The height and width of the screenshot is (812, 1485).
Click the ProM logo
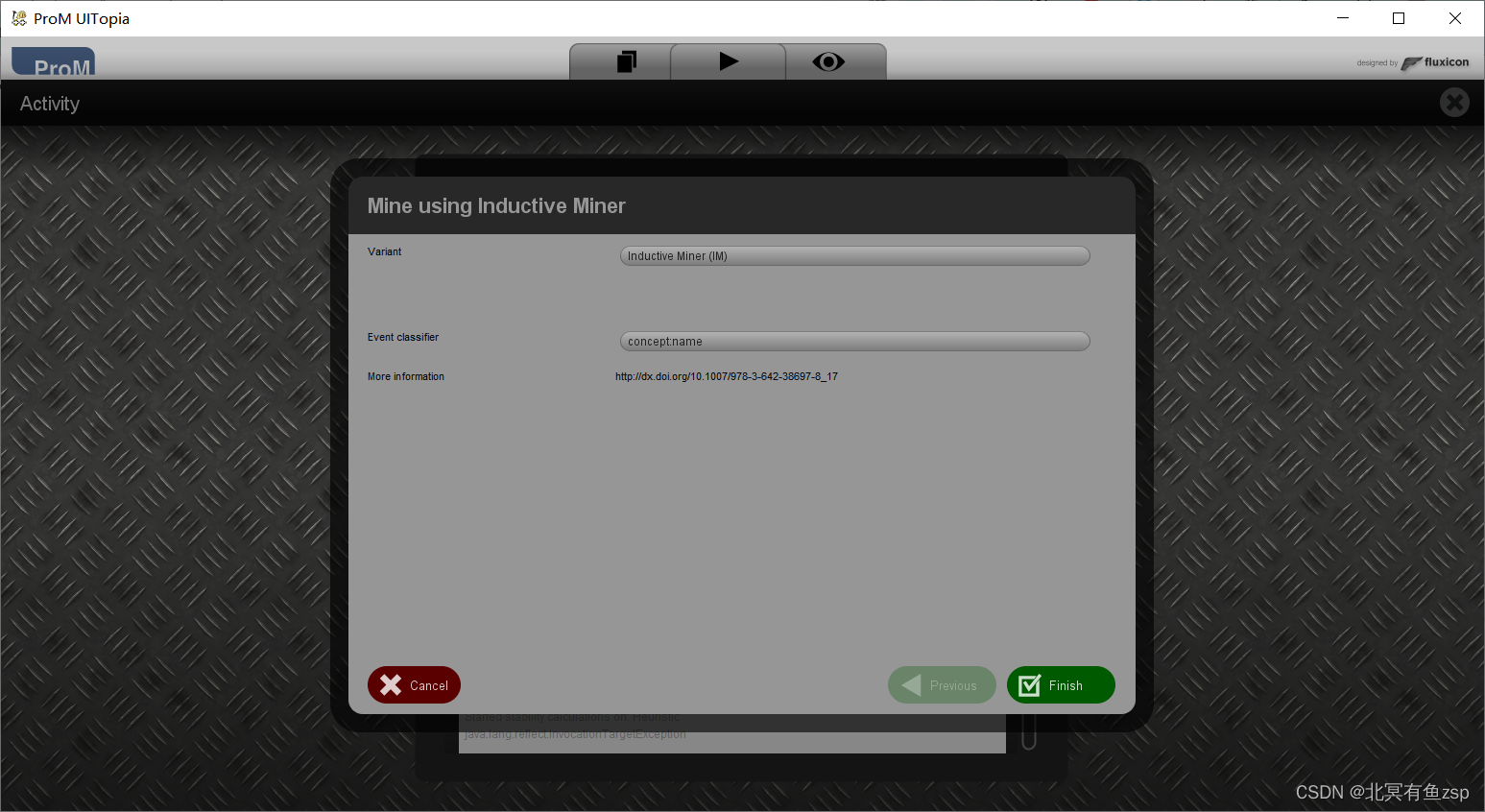point(54,63)
